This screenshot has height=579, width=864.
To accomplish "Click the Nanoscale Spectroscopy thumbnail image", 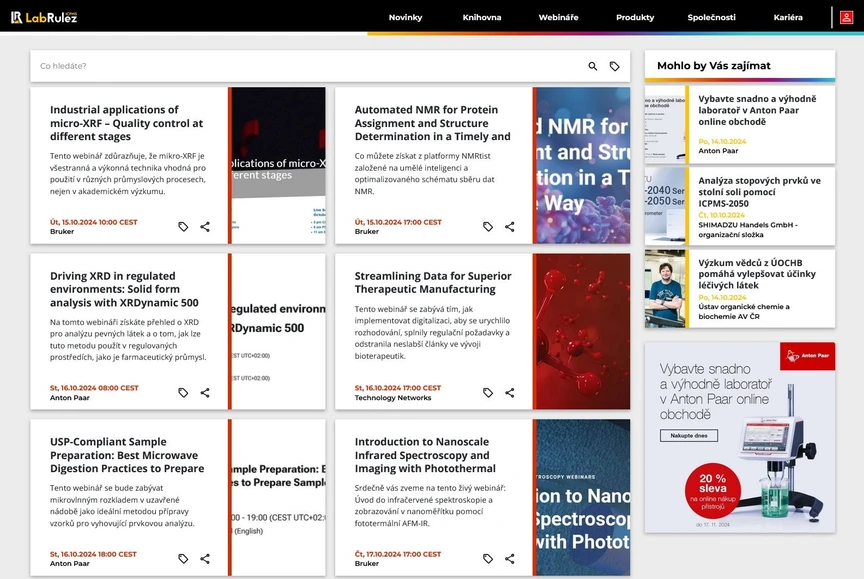I will pyautogui.click(x=583, y=497).
